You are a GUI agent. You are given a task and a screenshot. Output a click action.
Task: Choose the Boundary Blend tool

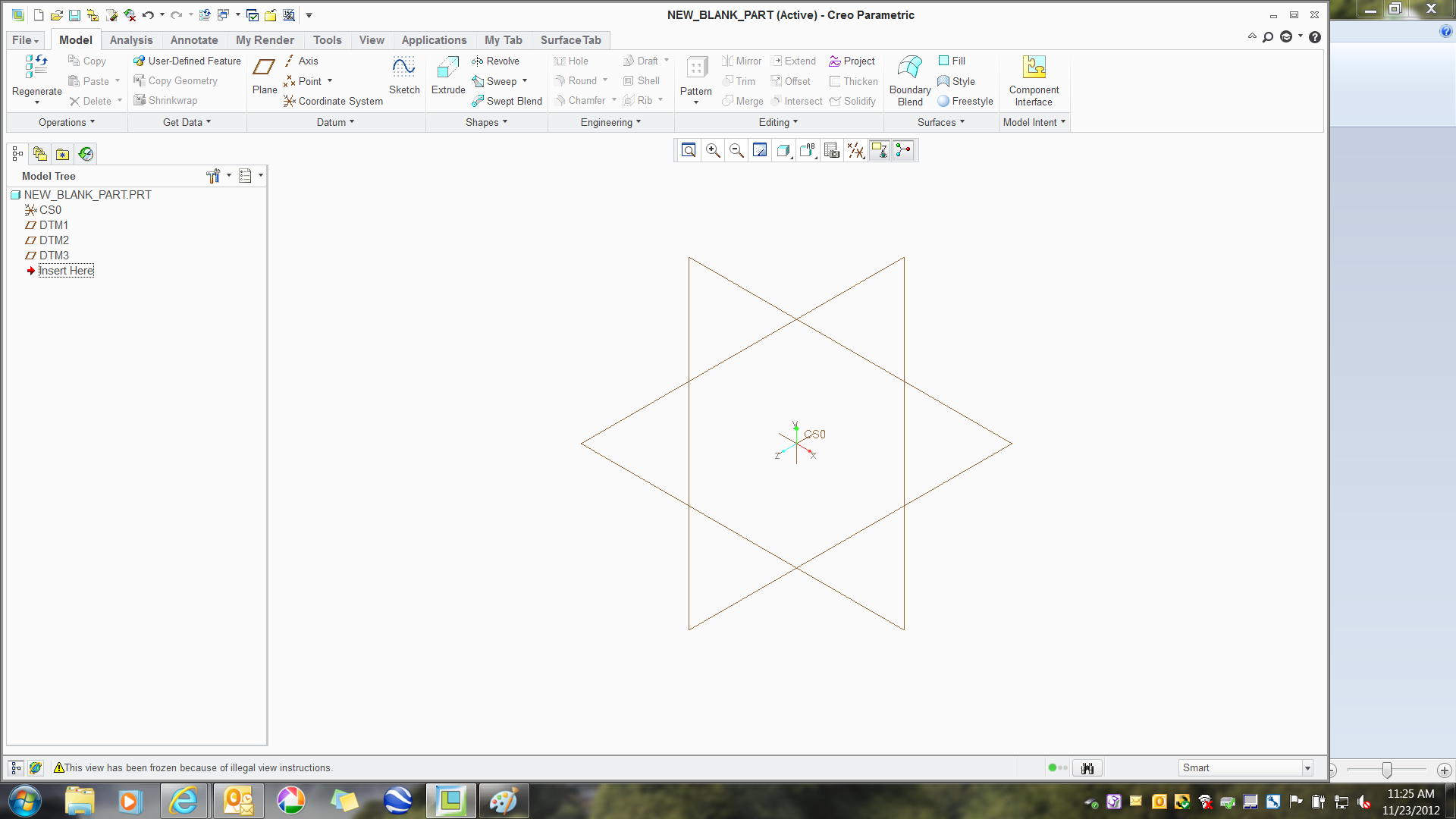(x=910, y=80)
